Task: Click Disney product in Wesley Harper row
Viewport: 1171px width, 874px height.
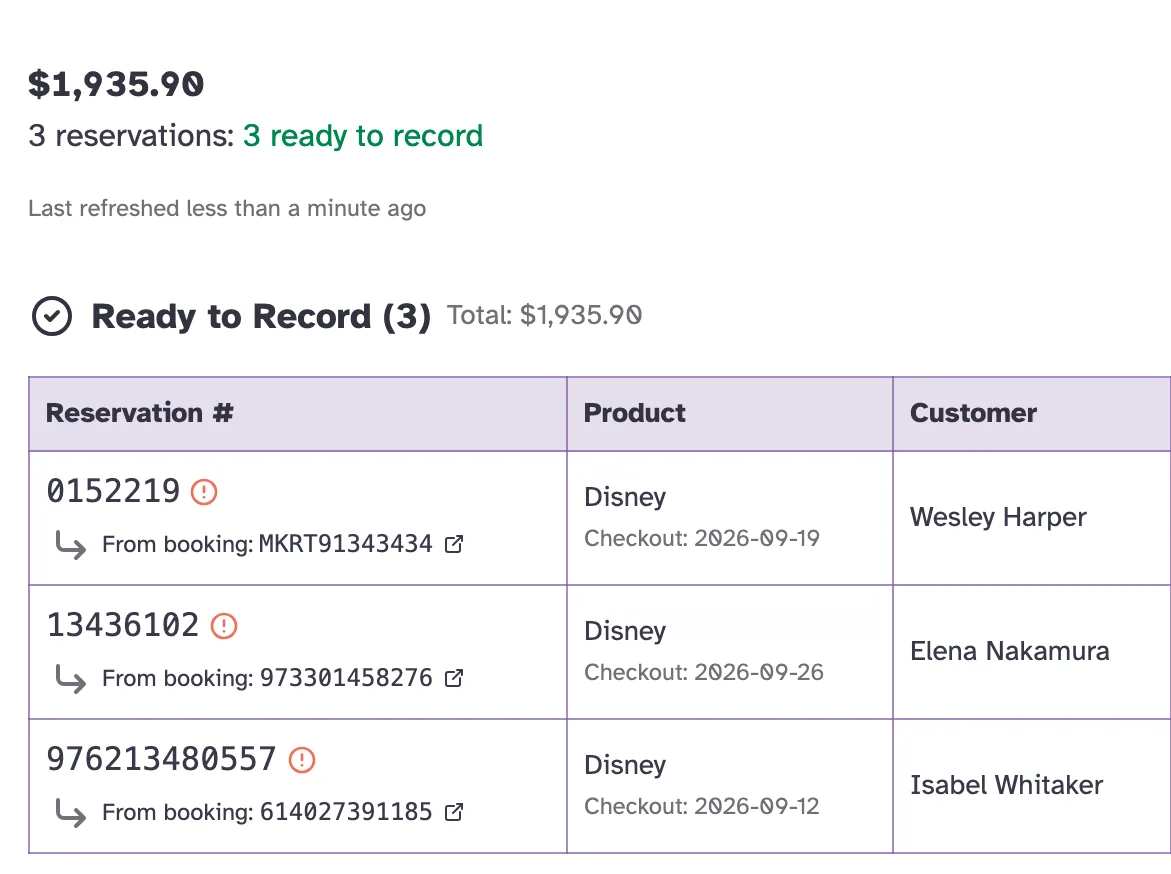Action: 625,498
